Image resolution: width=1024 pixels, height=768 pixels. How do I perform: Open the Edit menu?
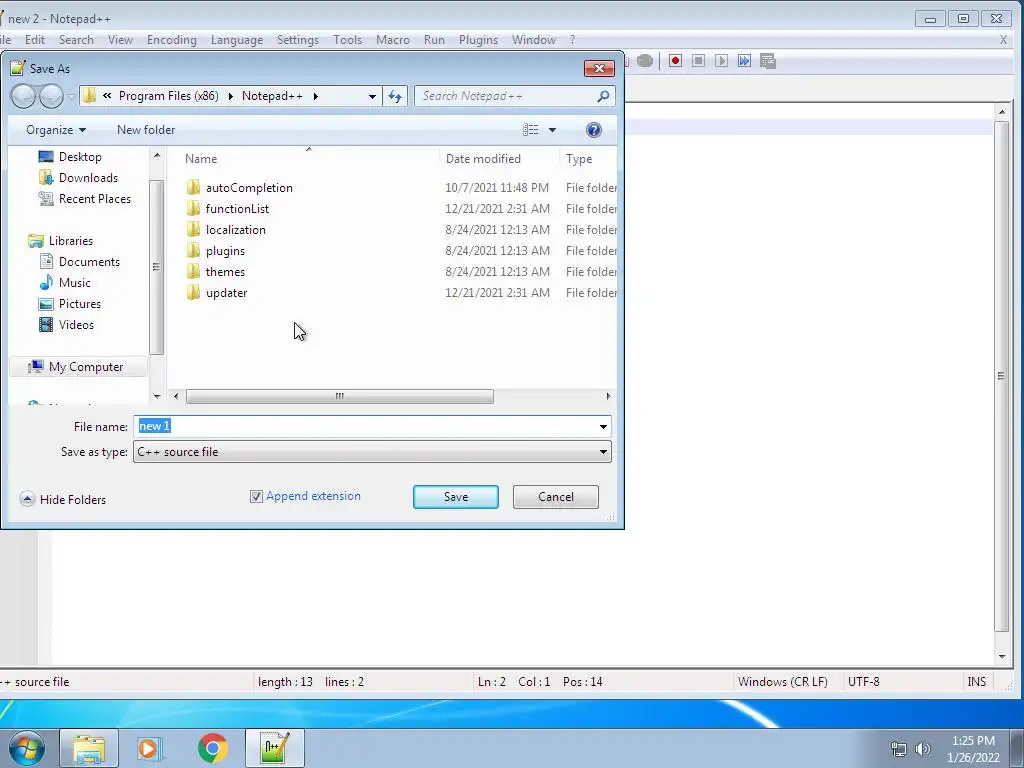35,40
